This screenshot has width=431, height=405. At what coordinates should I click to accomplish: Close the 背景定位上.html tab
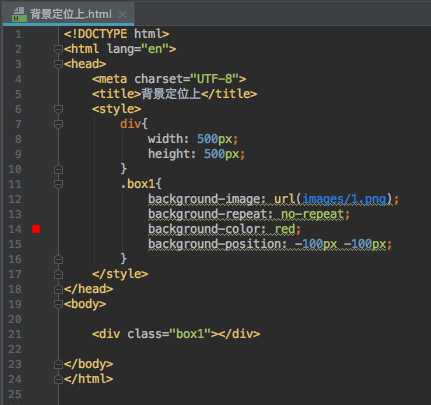pyautogui.click(x=123, y=14)
